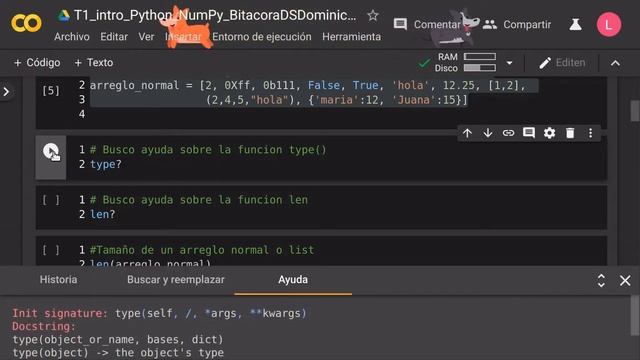Screen dimensions: 640x360
Task: Open the Archivo menu
Action: coord(72,37)
